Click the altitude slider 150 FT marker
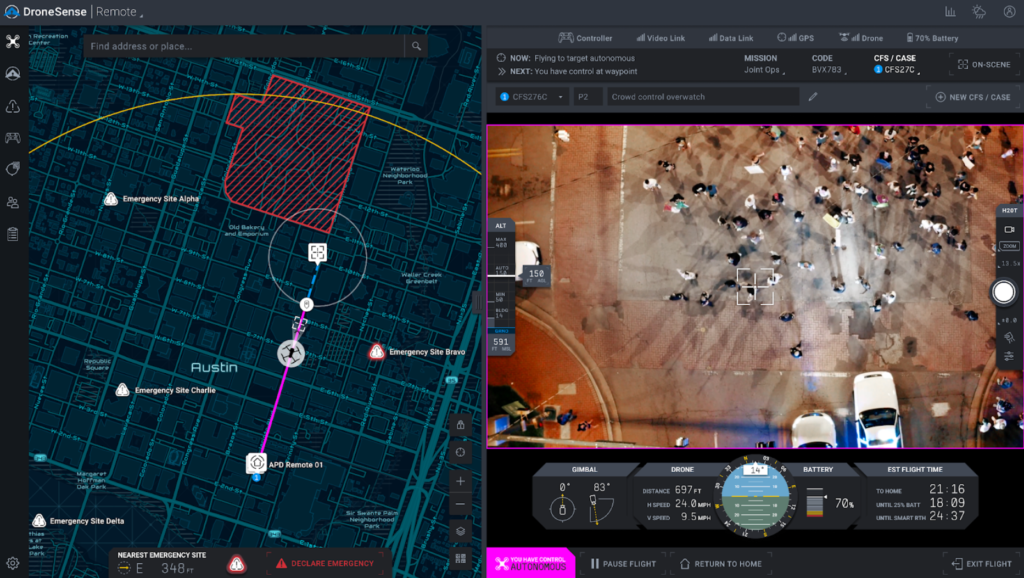1024x578 pixels. (x=535, y=273)
